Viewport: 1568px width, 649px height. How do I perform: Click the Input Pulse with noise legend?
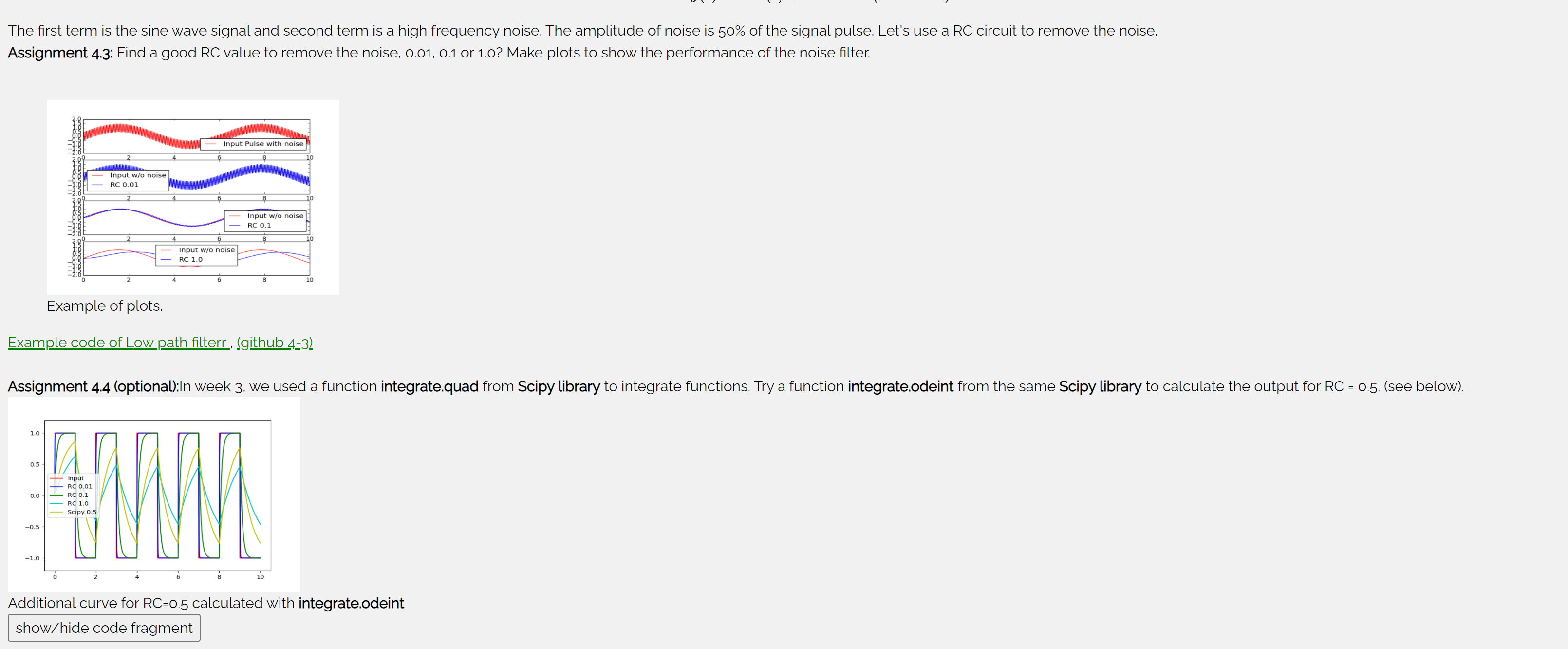pyautogui.click(x=254, y=144)
